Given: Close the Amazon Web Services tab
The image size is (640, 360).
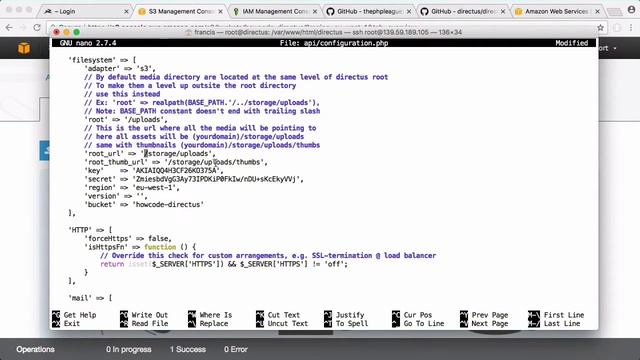Looking at the screenshot, I should (597, 11).
